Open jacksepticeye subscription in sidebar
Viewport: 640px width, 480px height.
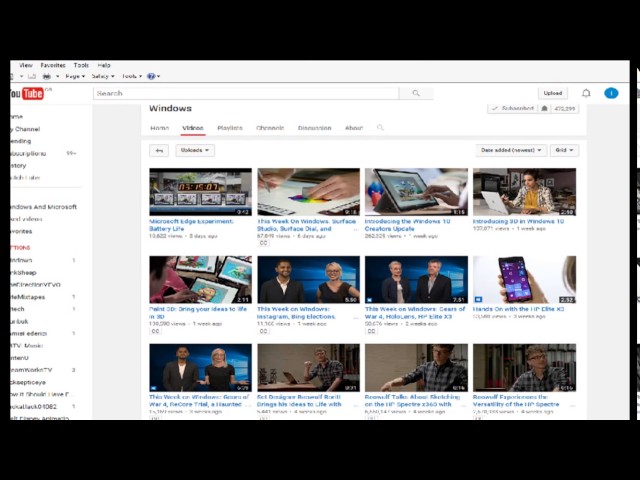28,382
